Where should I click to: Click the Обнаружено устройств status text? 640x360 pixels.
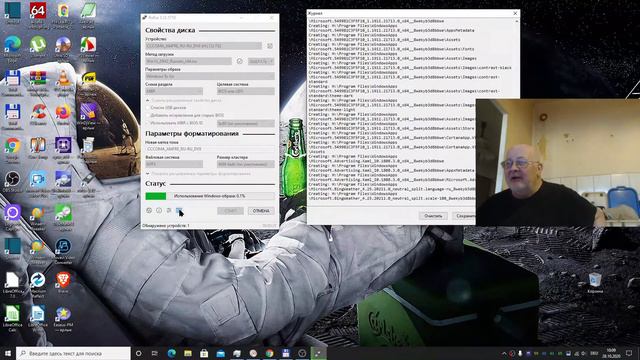pyautogui.click(x=165, y=225)
